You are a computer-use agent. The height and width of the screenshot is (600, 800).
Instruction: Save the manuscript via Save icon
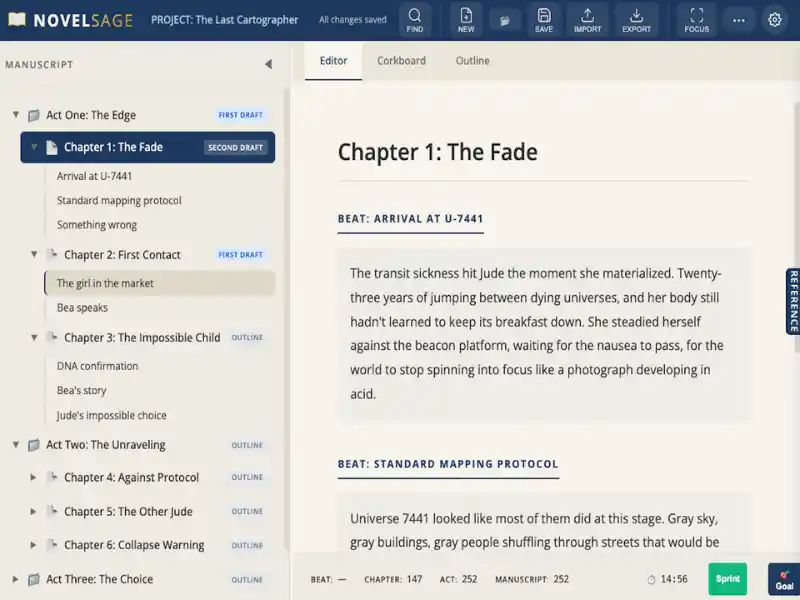(544, 19)
